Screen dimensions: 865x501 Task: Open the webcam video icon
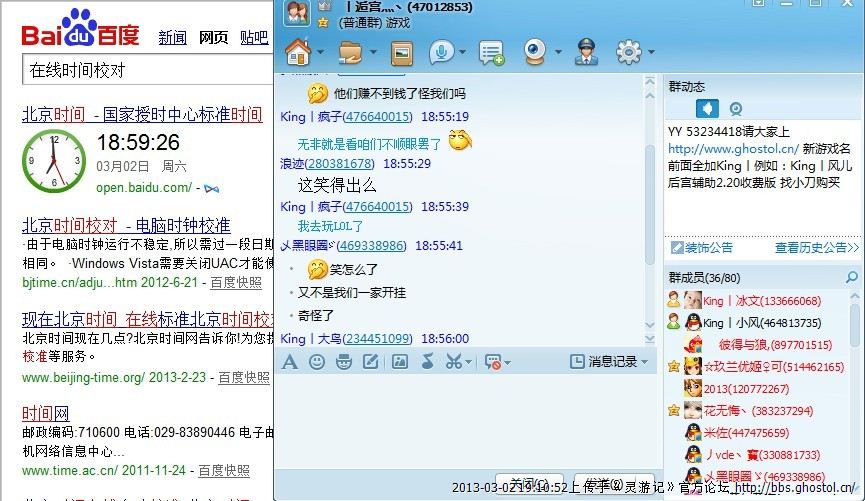coord(536,51)
